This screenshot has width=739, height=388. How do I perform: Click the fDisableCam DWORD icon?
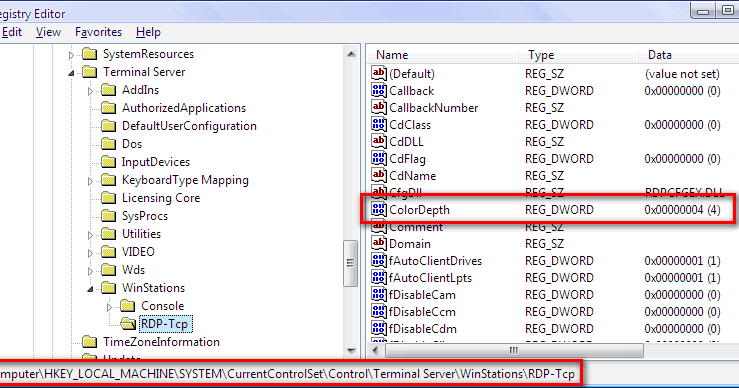click(x=379, y=294)
